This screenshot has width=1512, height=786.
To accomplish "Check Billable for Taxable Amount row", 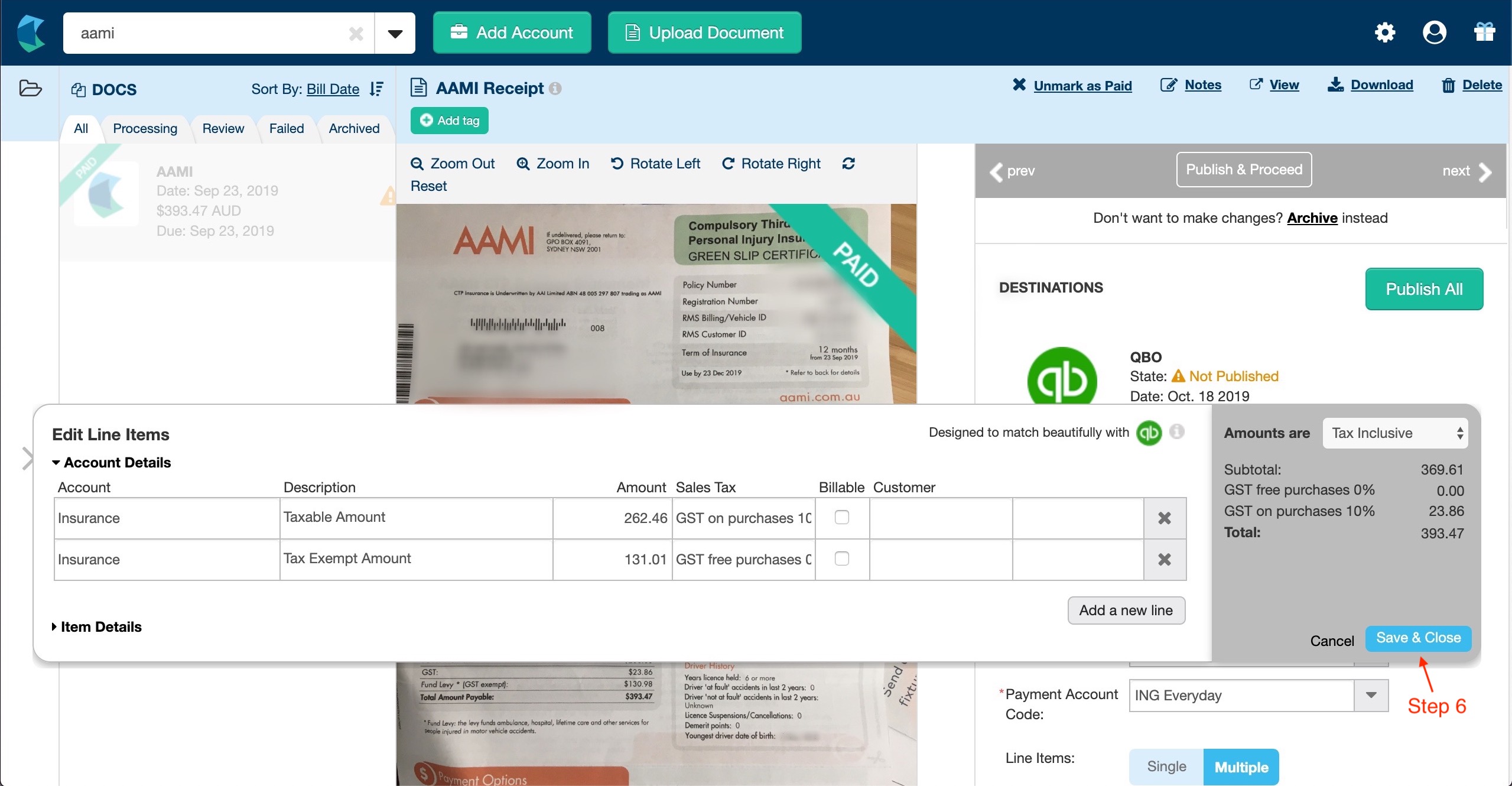I will click(842, 517).
